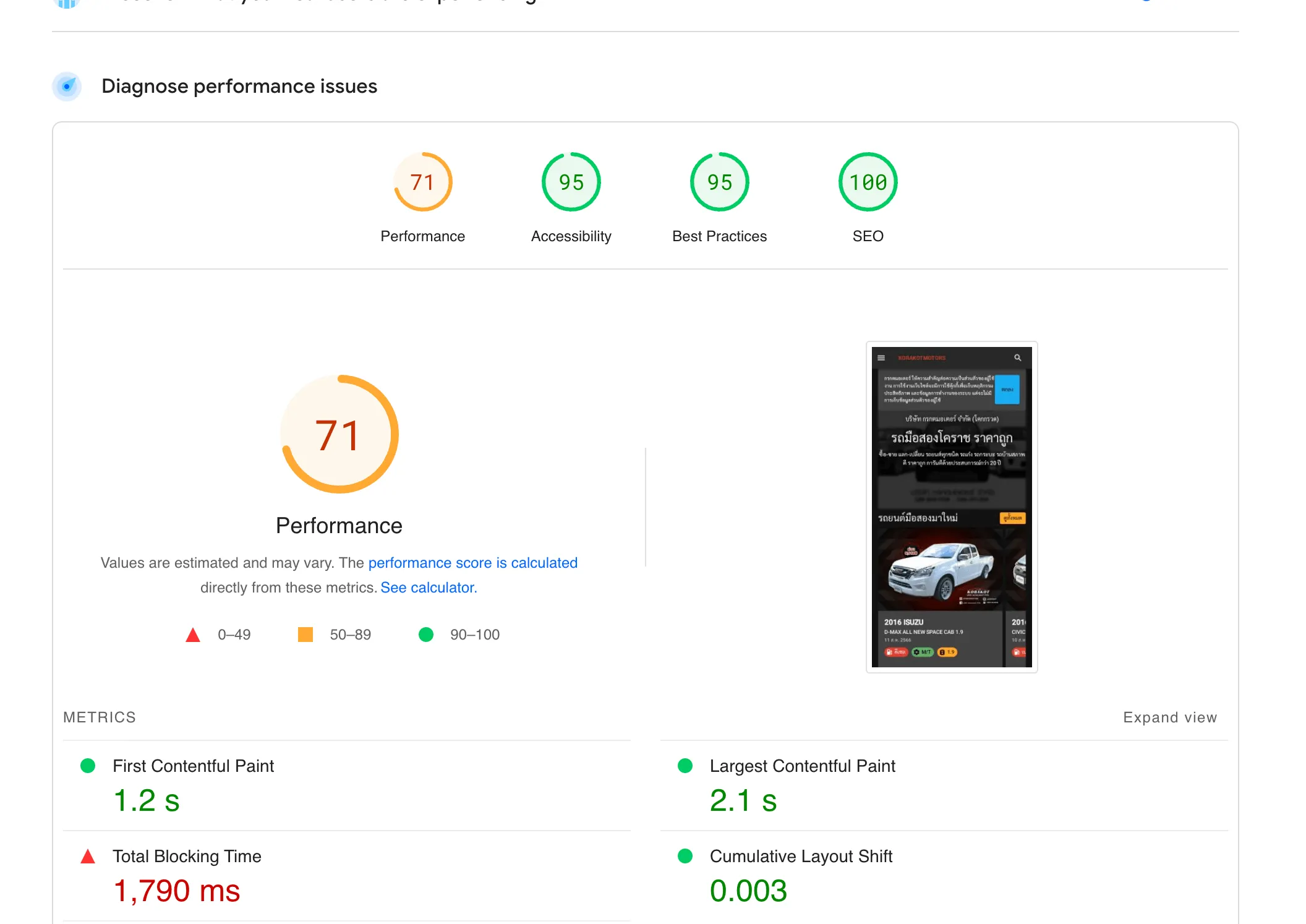1306x924 pixels.
Task: Click the green dot beside First Contentful Paint
Action: click(88, 766)
